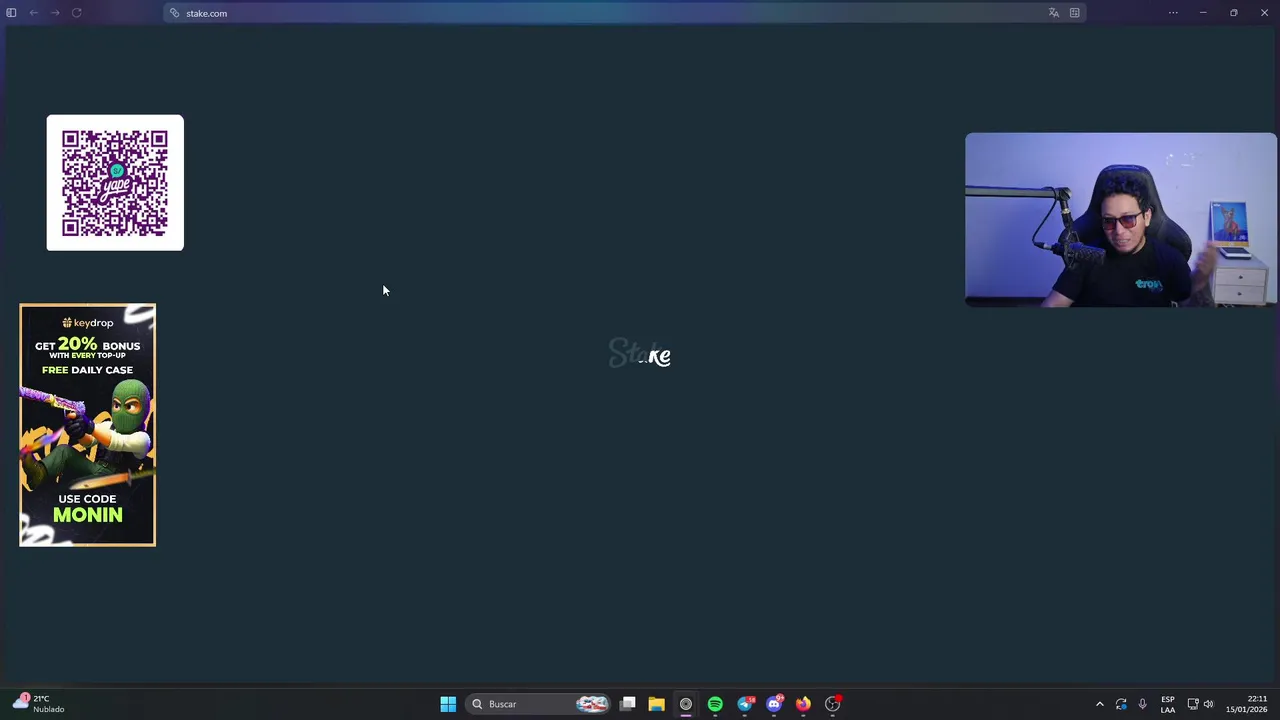Screen dimensions: 1280x720
Task: Click the Yape QR code image
Action: (x=115, y=183)
